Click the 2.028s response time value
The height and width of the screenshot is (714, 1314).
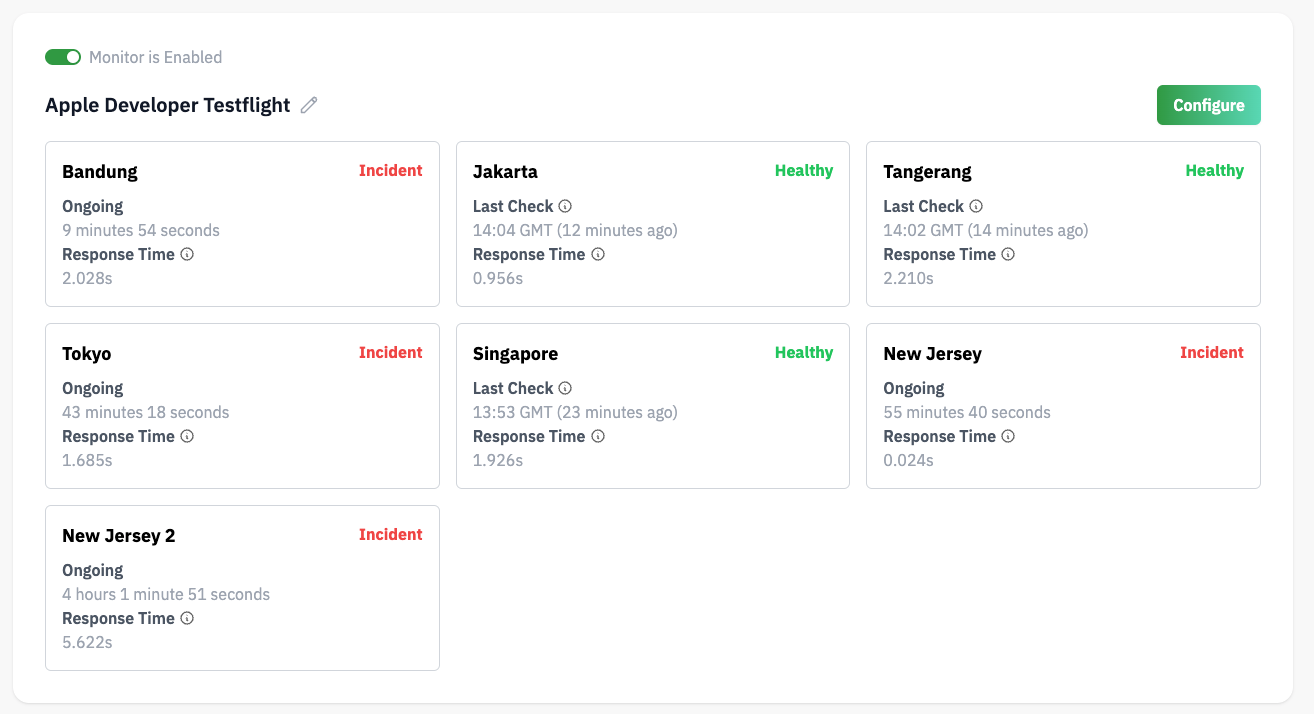[87, 278]
